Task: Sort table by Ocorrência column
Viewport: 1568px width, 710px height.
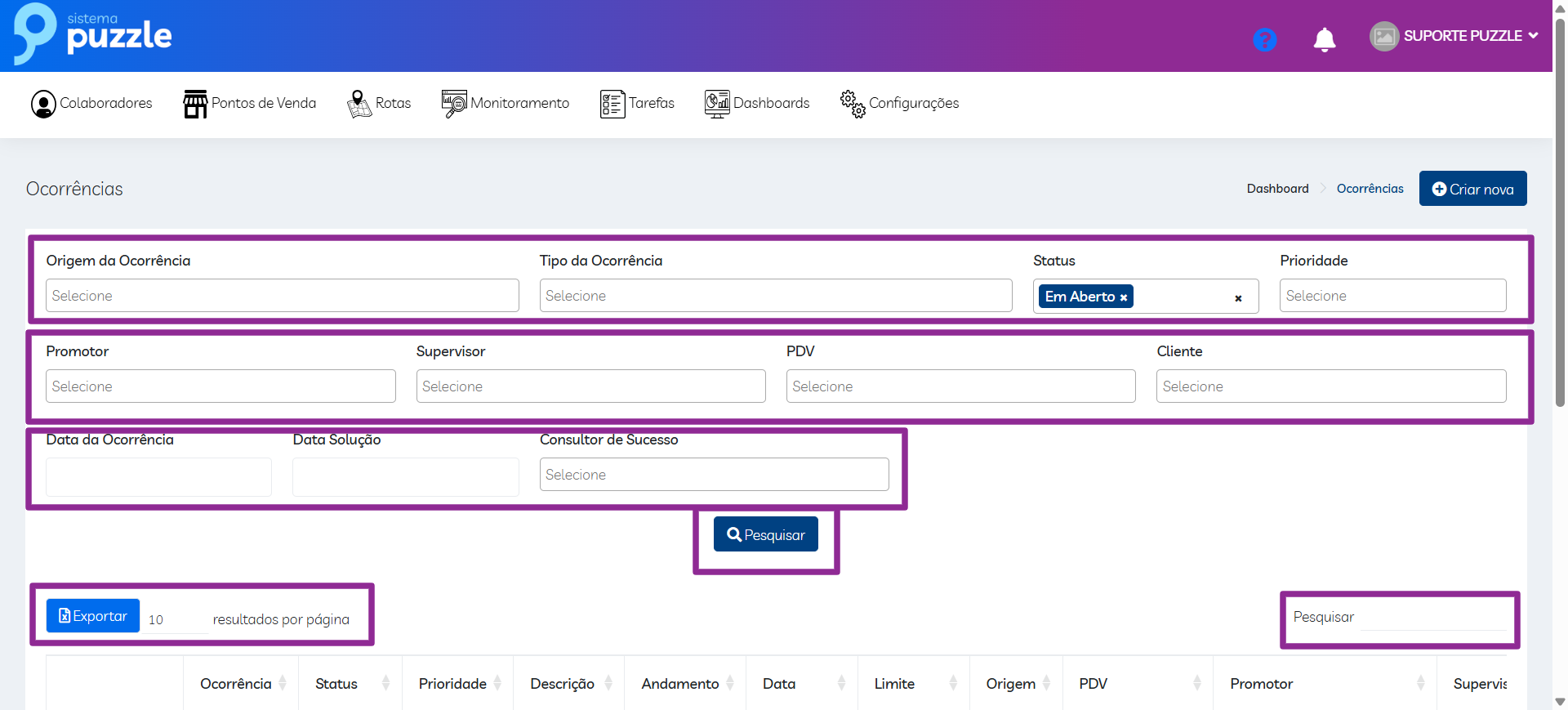Action: coord(236,684)
